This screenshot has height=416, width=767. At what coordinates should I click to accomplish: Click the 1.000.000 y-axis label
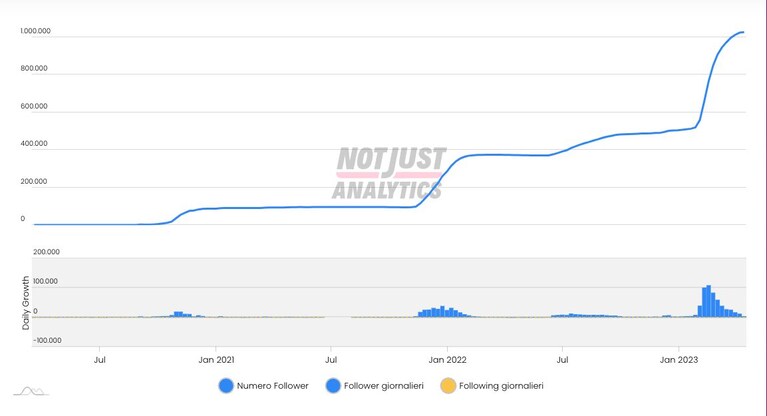click(x=35, y=31)
